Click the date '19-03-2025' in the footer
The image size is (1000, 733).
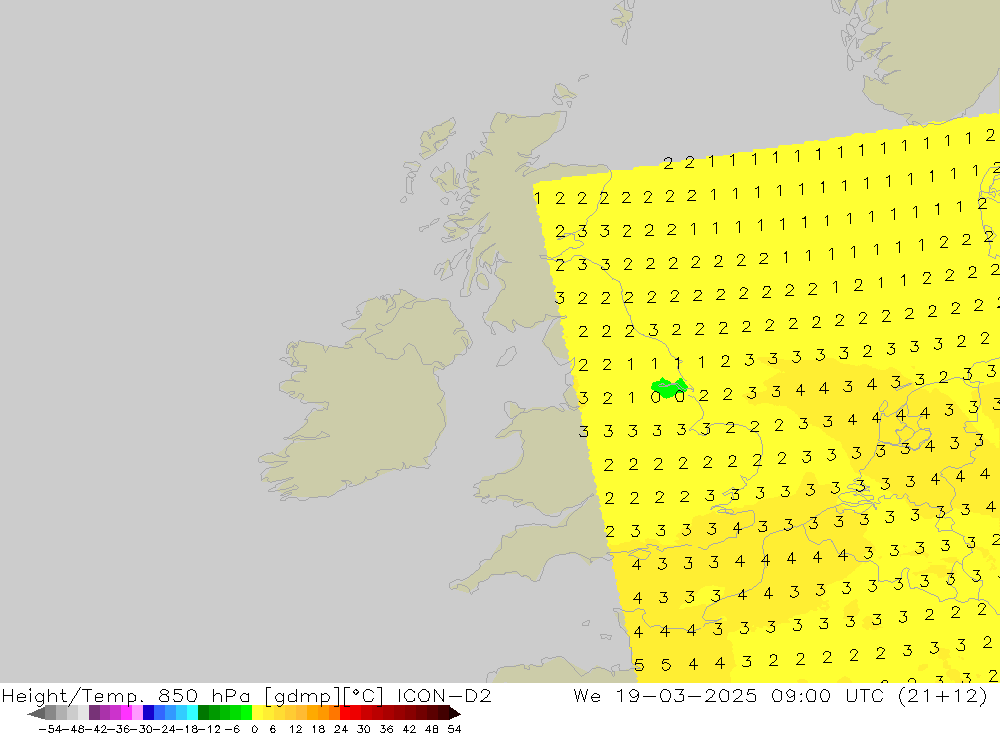(686, 695)
